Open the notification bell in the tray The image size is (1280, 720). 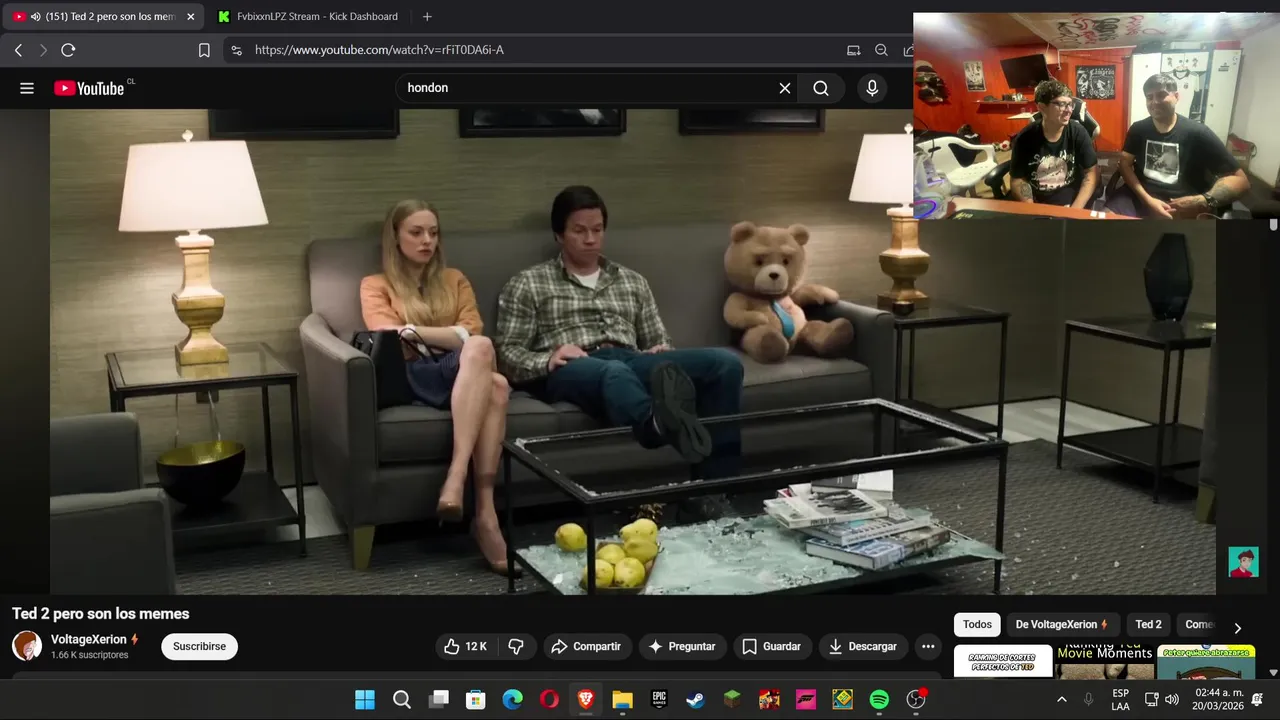tap(1257, 699)
